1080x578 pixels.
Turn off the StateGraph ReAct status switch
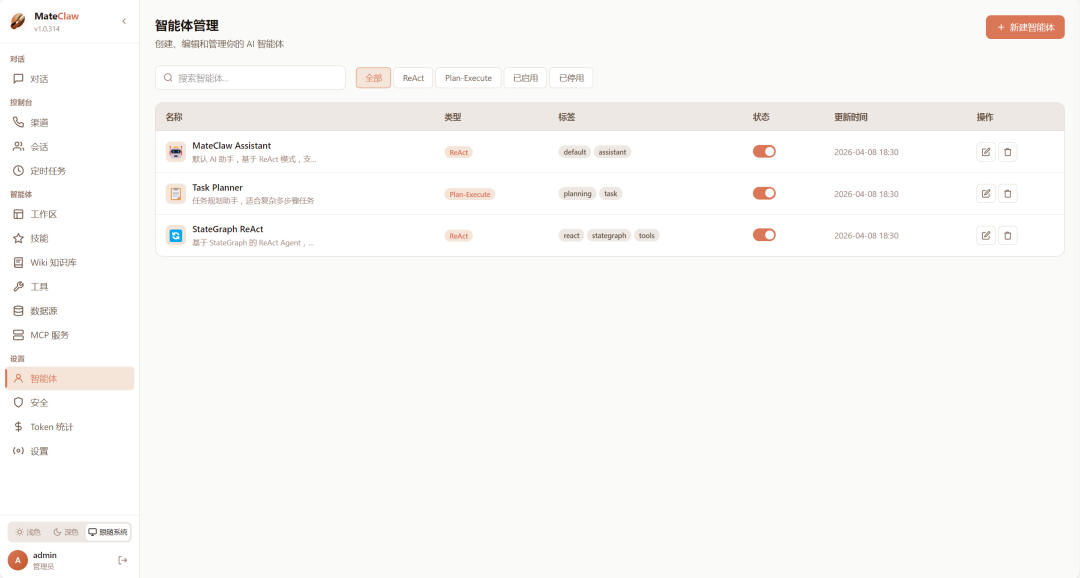pos(764,235)
